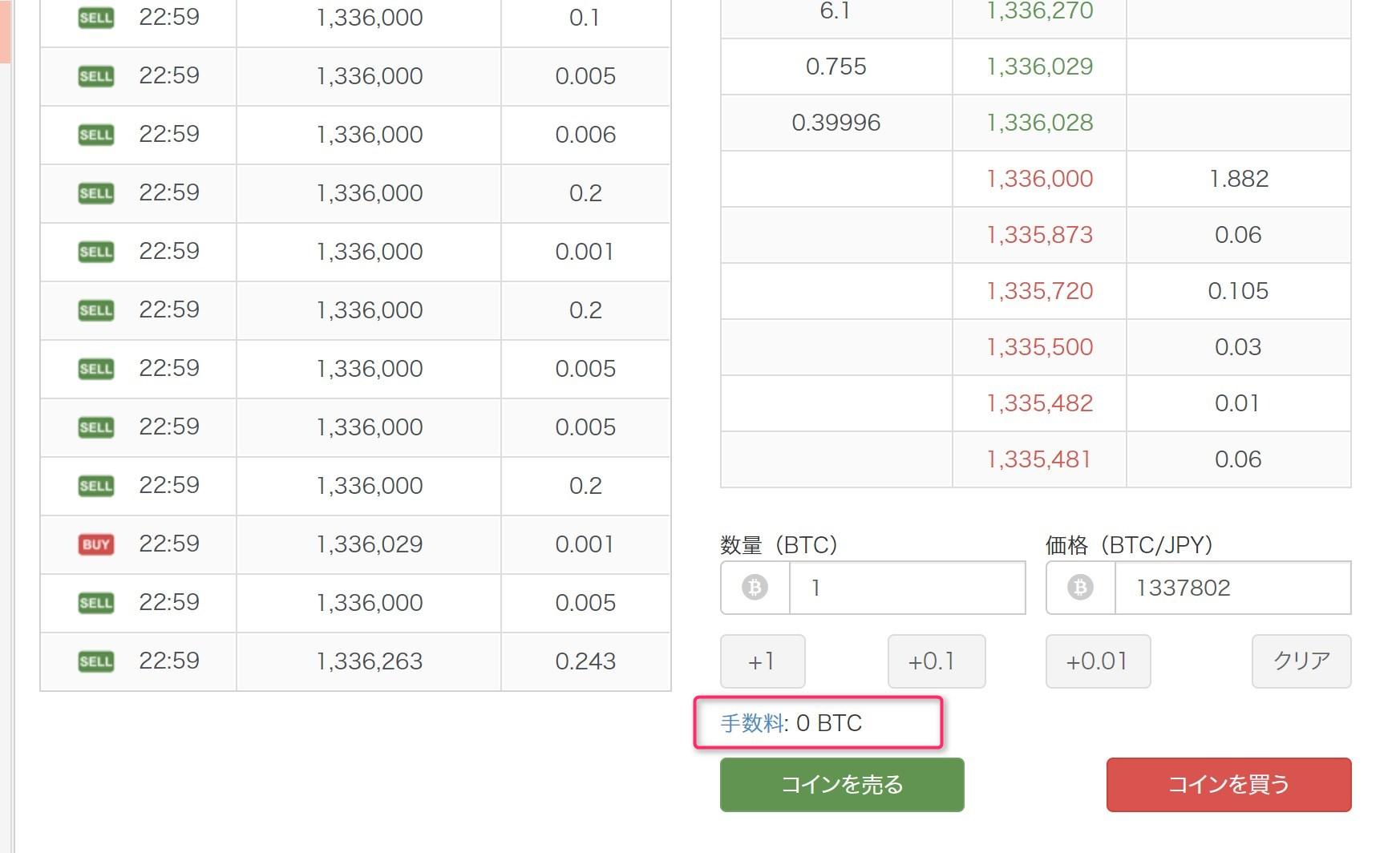
Task: Select the 1,336,000 bid price in order book
Action: pyautogui.click(x=1040, y=179)
